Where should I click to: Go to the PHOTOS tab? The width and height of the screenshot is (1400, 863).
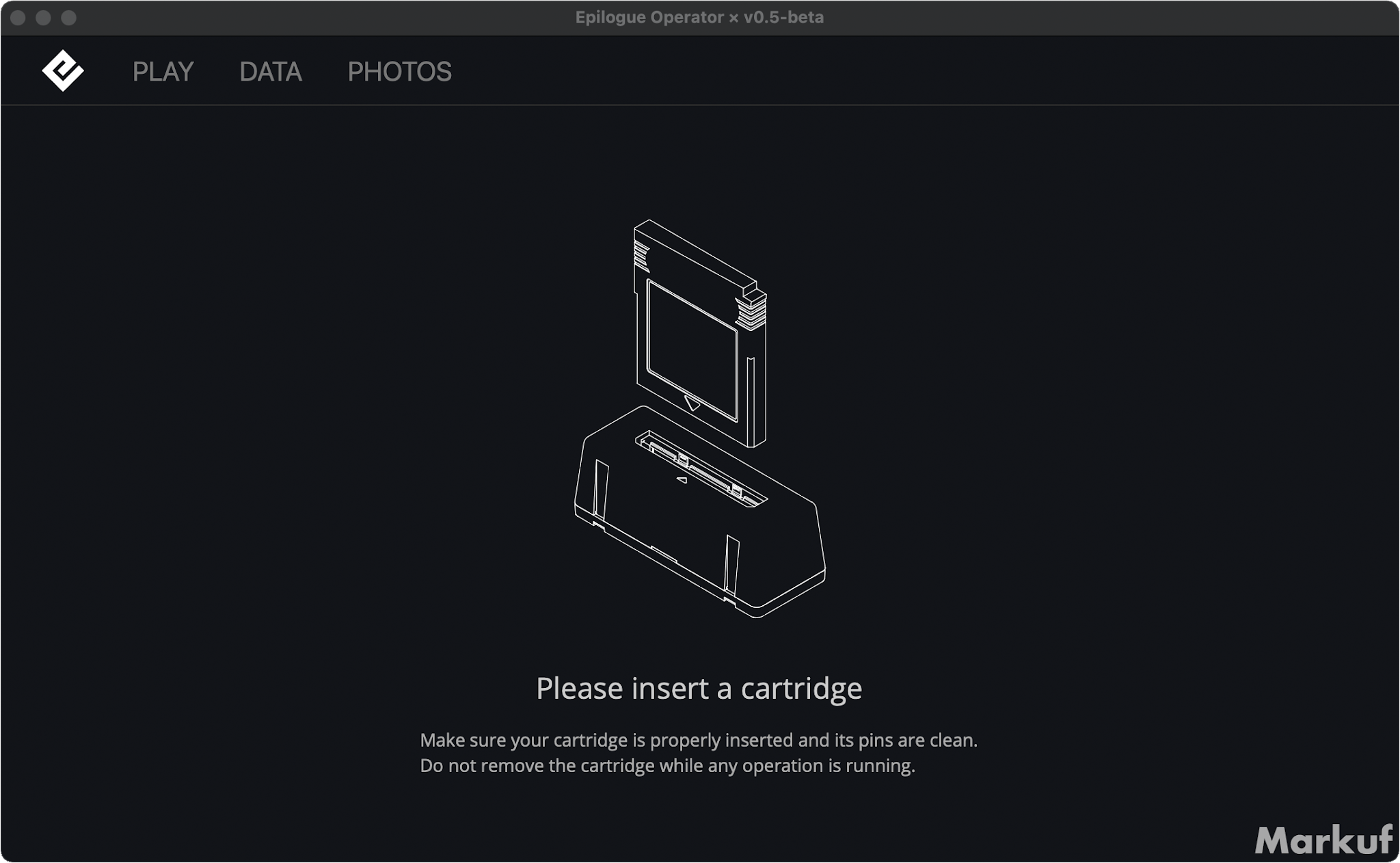[x=399, y=72]
